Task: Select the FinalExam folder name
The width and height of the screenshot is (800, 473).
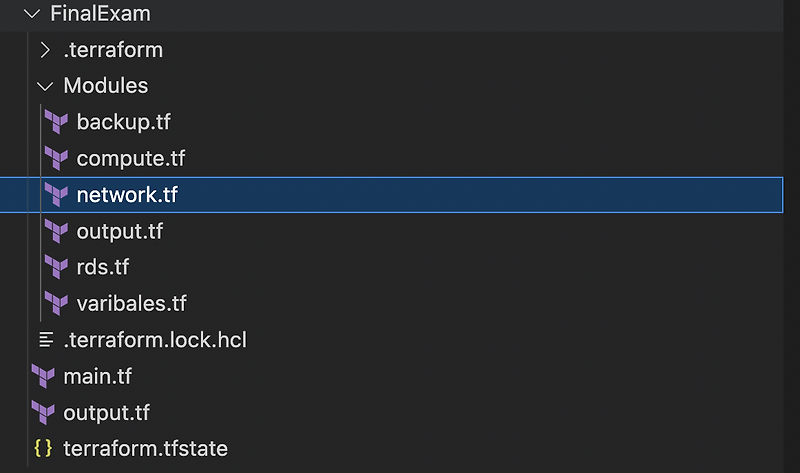Action: coord(100,14)
